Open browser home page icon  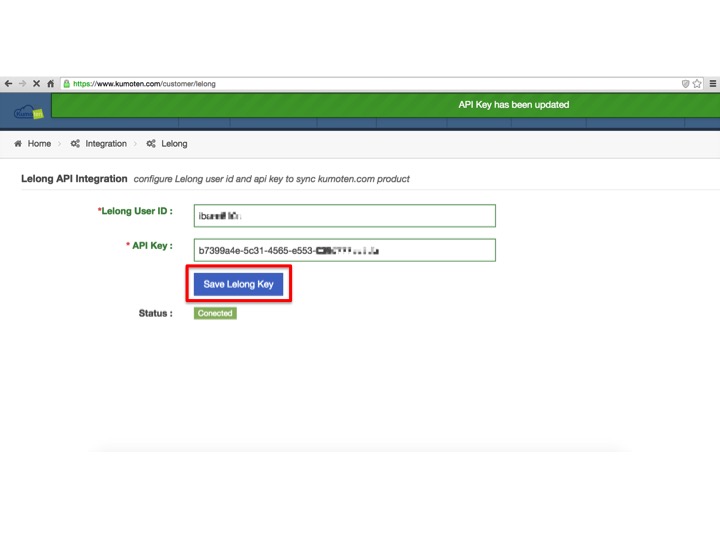coord(51,84)
